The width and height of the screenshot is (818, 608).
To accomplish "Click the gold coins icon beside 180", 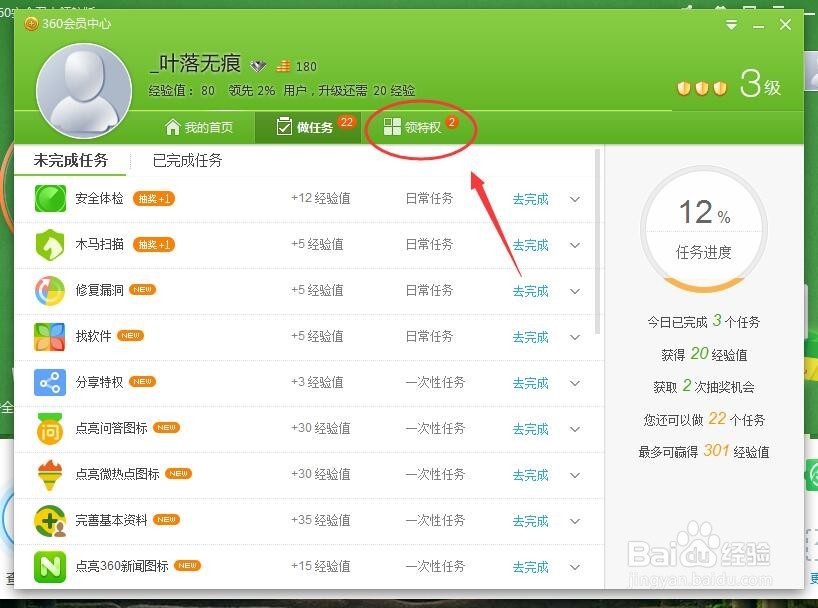I will pos(283,66).
